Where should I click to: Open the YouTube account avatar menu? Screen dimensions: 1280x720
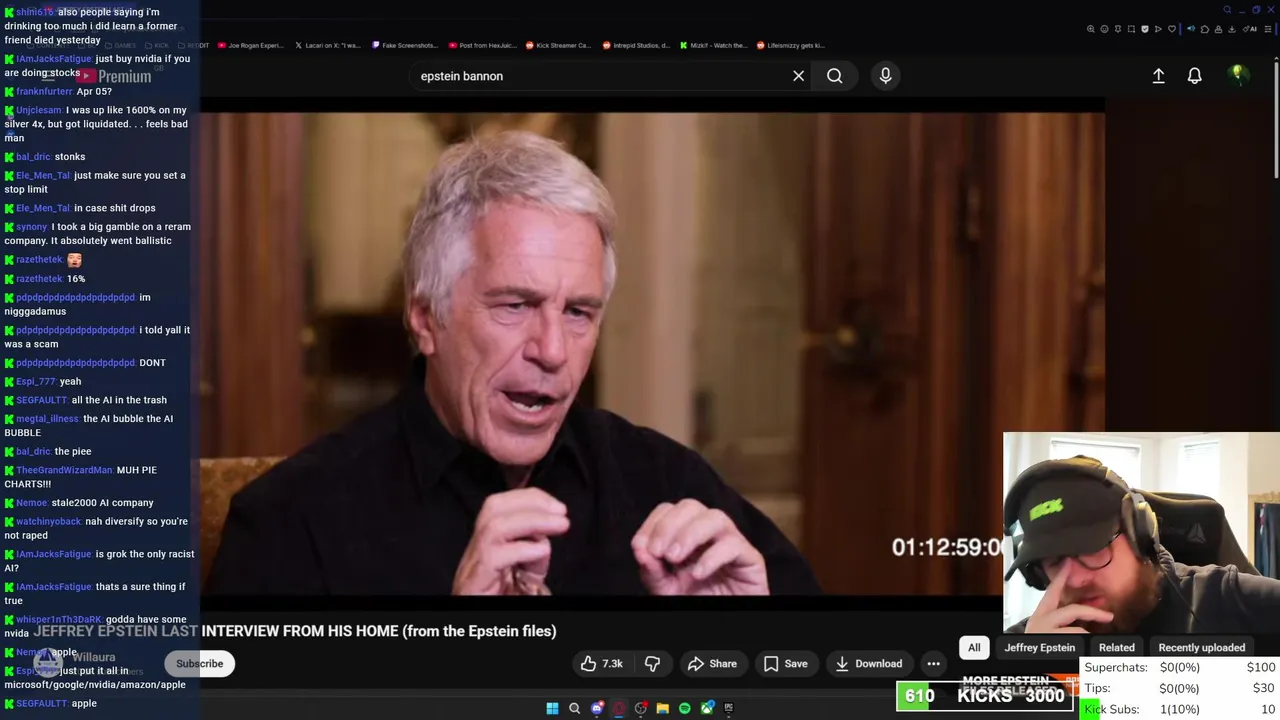tap(1237, 75)
